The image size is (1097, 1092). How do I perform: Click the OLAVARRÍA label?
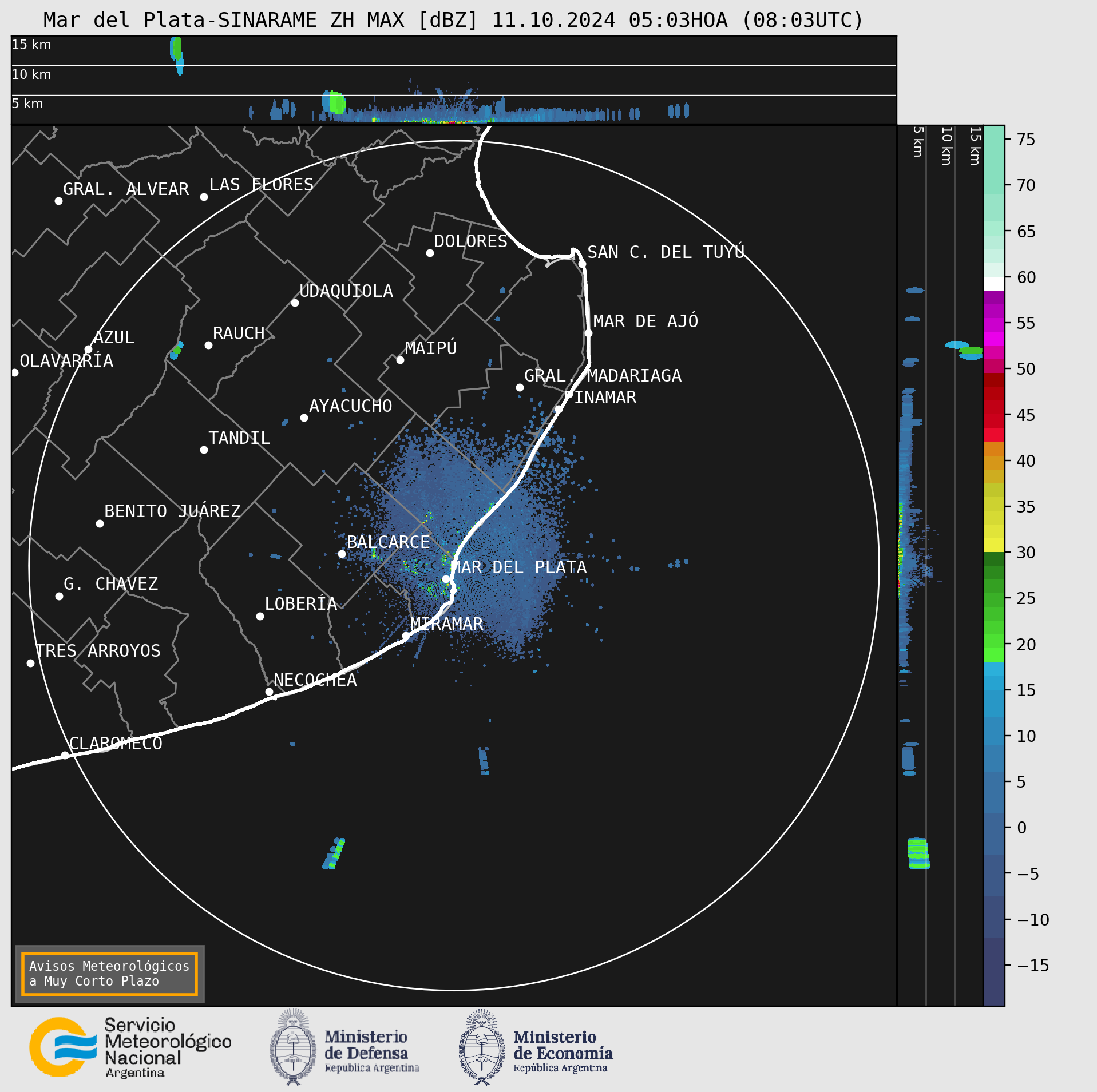(x=66, y=361)
